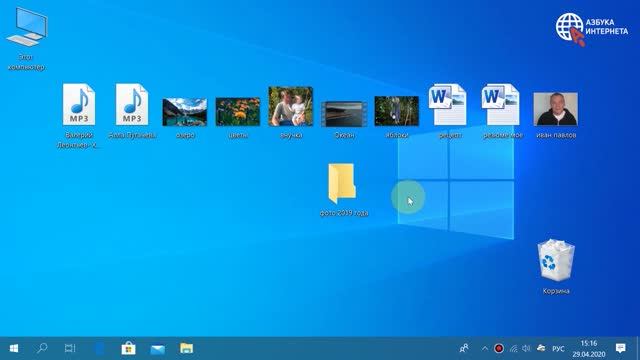This screenshot has height=360, width=640.
Task: Select the цветы image thumbnail
Action: [238, 112]
